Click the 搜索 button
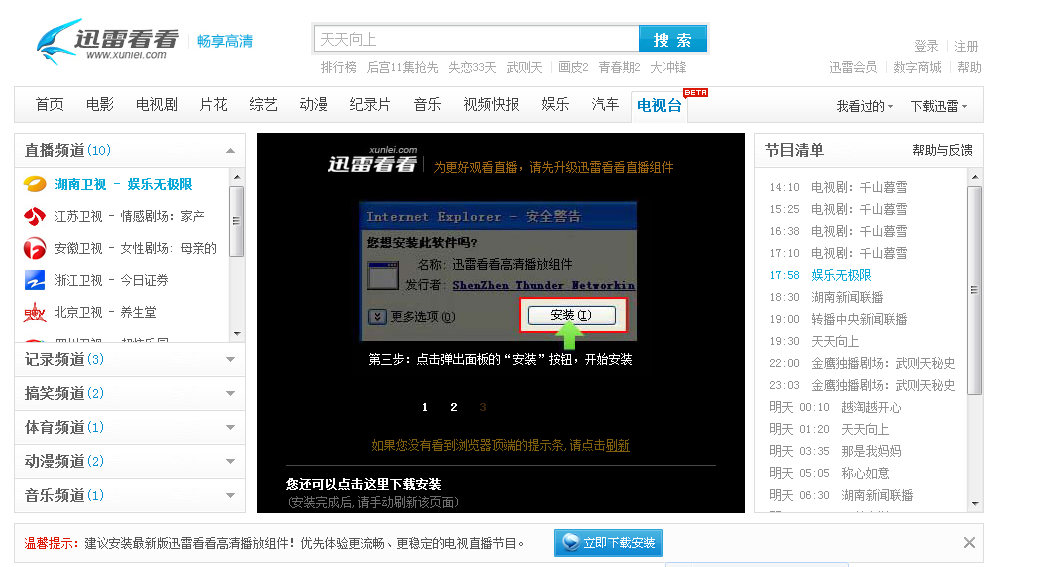The width and height of the screenshot is (1039, 567). pyautogui.click(x=673, y=39)
